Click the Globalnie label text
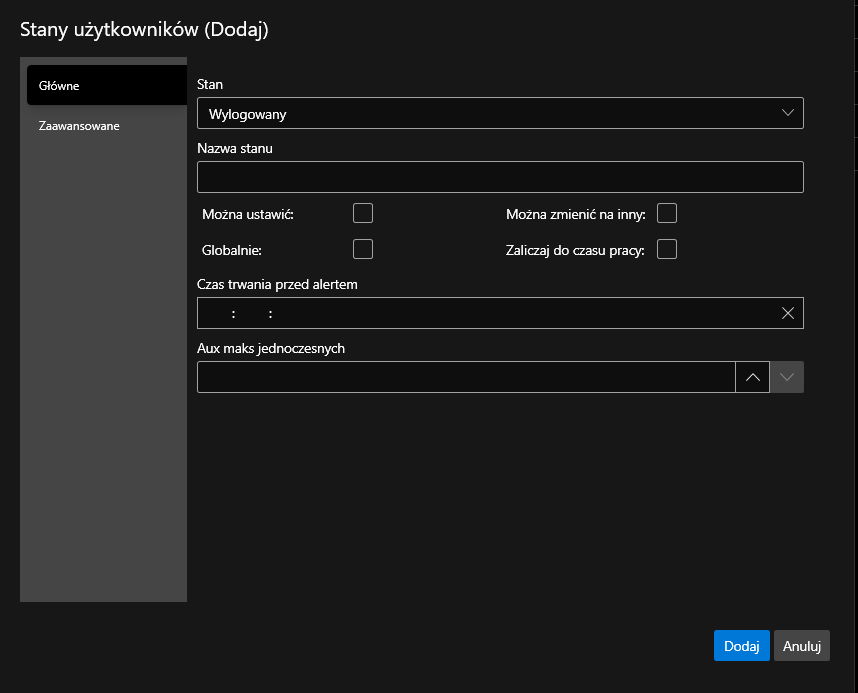Viewport: 858px width, 693px height. (231, 250)
